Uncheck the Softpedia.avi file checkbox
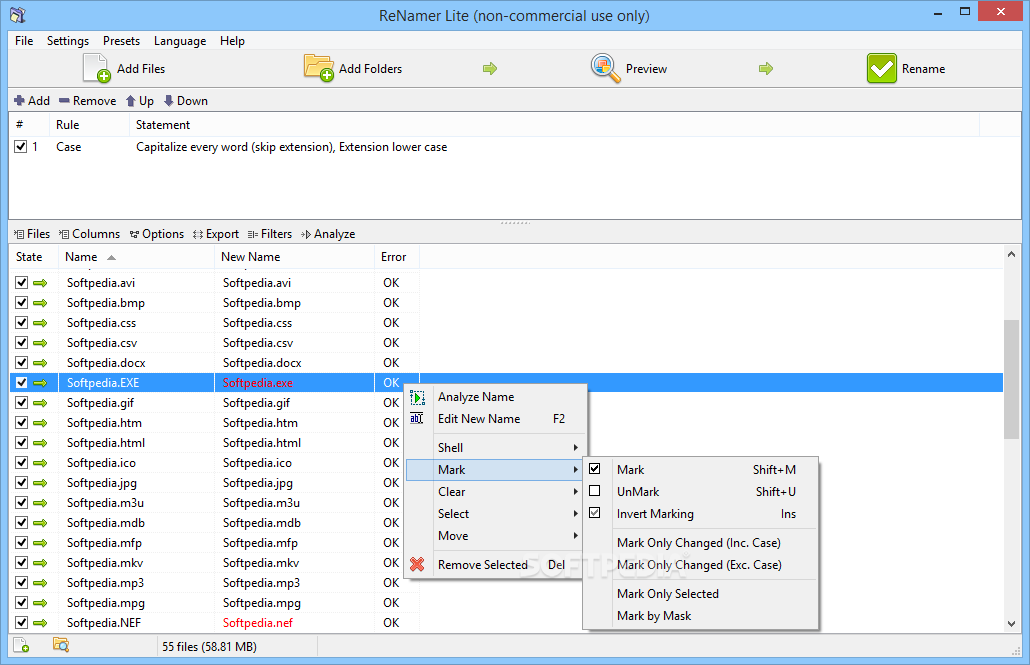The image size is (1030, 665). pyautogui.click(x=22, y=283)
